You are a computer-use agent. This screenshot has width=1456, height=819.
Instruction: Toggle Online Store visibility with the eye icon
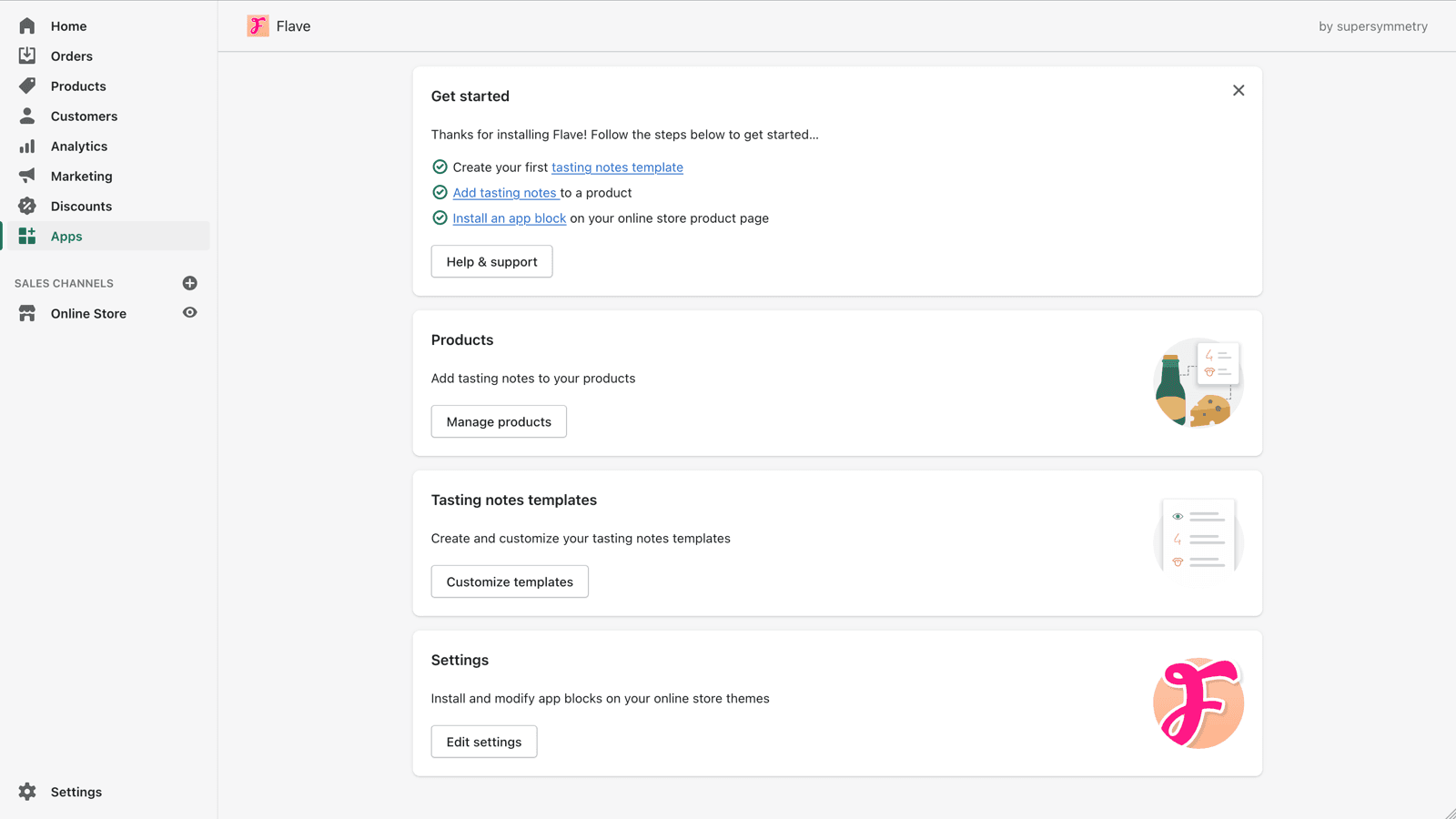pyautogui.click(x=189, y=313)
